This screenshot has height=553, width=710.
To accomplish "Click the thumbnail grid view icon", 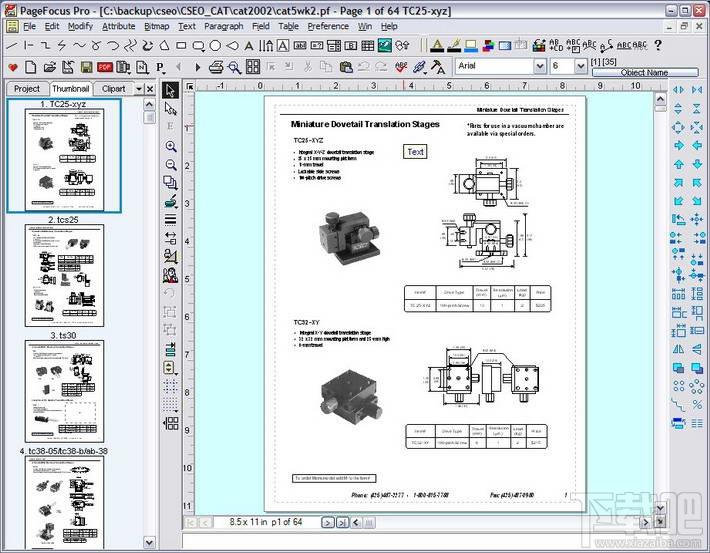I will pos(253,67).
